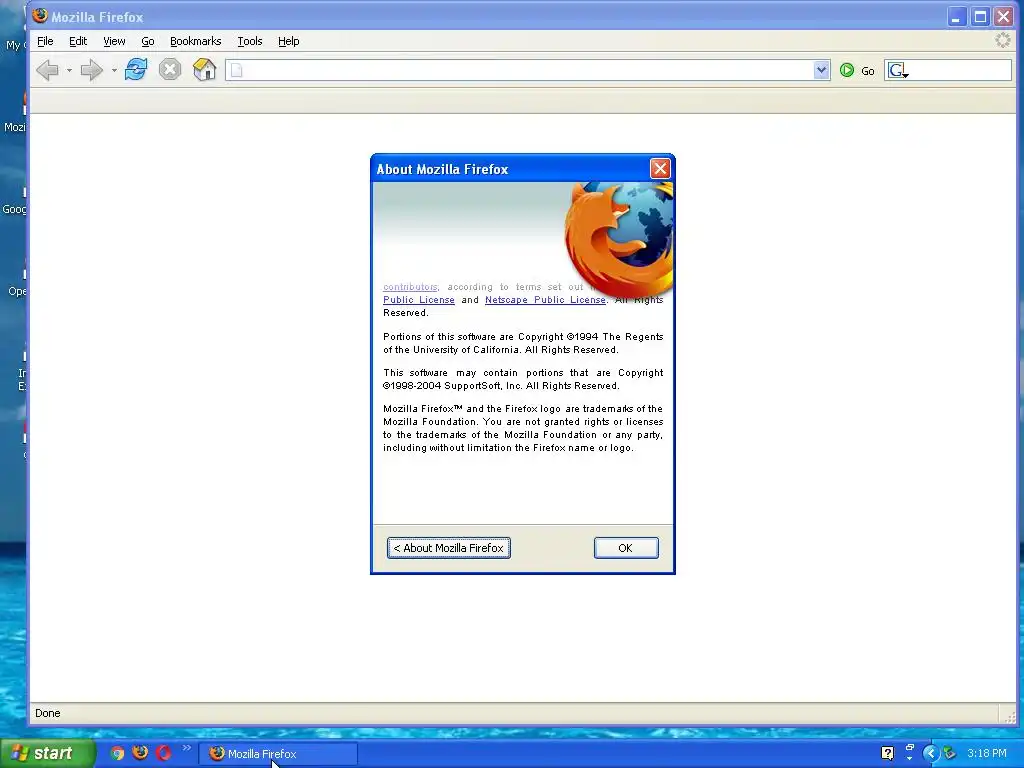The width and height of the screenshot is (1024, 768).
Task: Go to the Home page icon
Action: (x=204, y=69)
